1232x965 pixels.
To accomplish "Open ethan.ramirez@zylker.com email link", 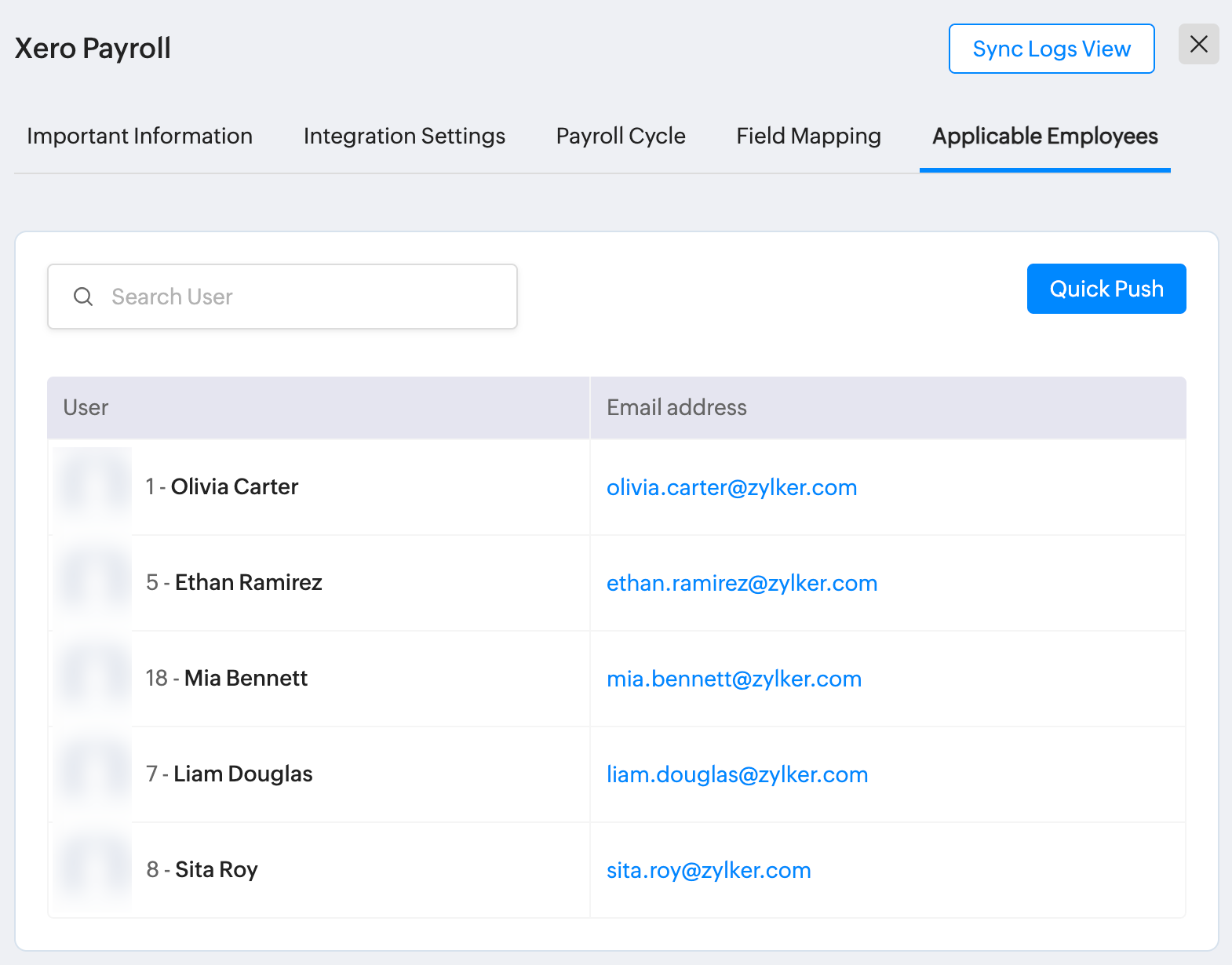I will click(x=742, y=583).
